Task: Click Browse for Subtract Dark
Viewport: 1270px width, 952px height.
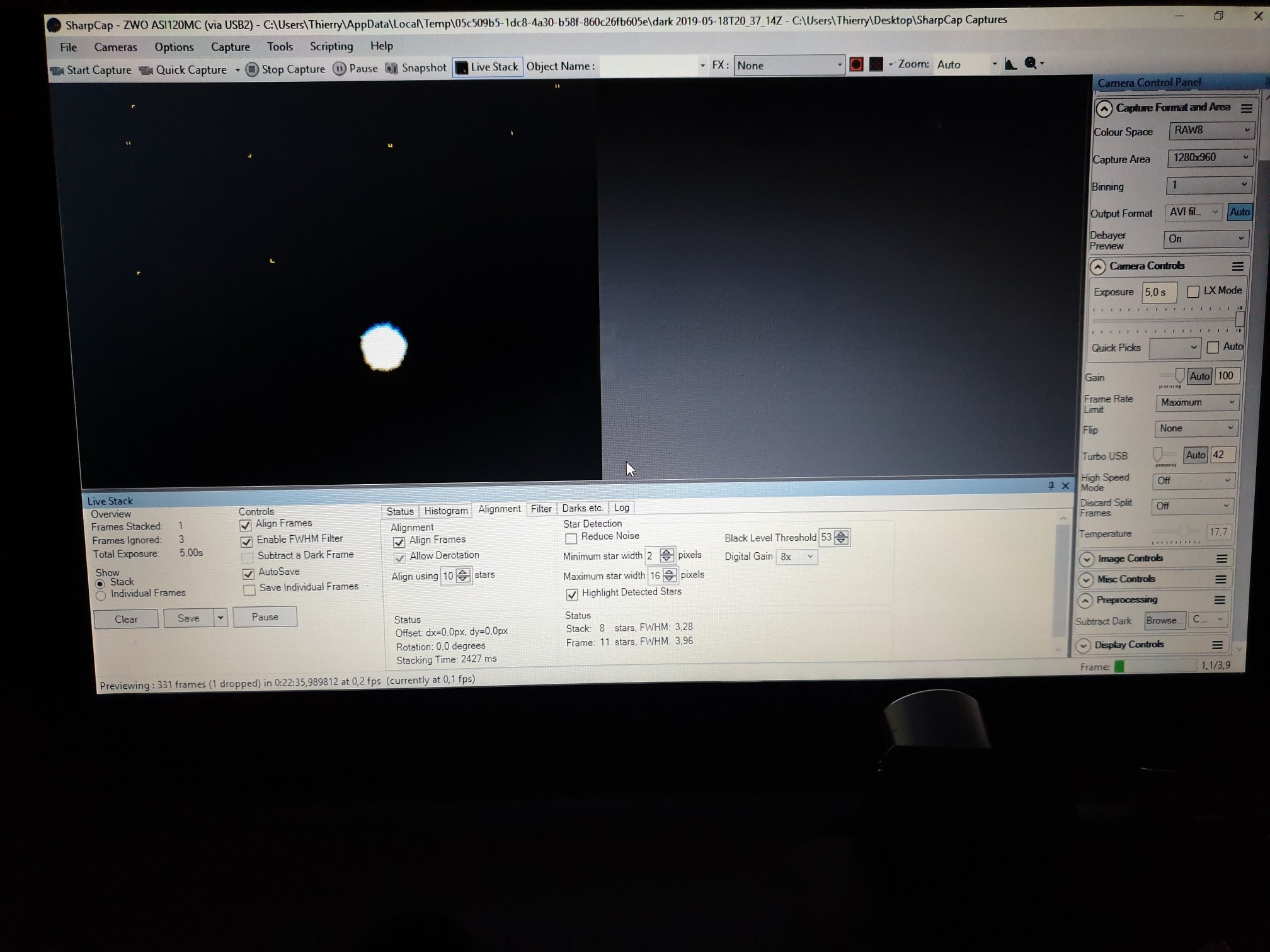Action: (1164, 621)
